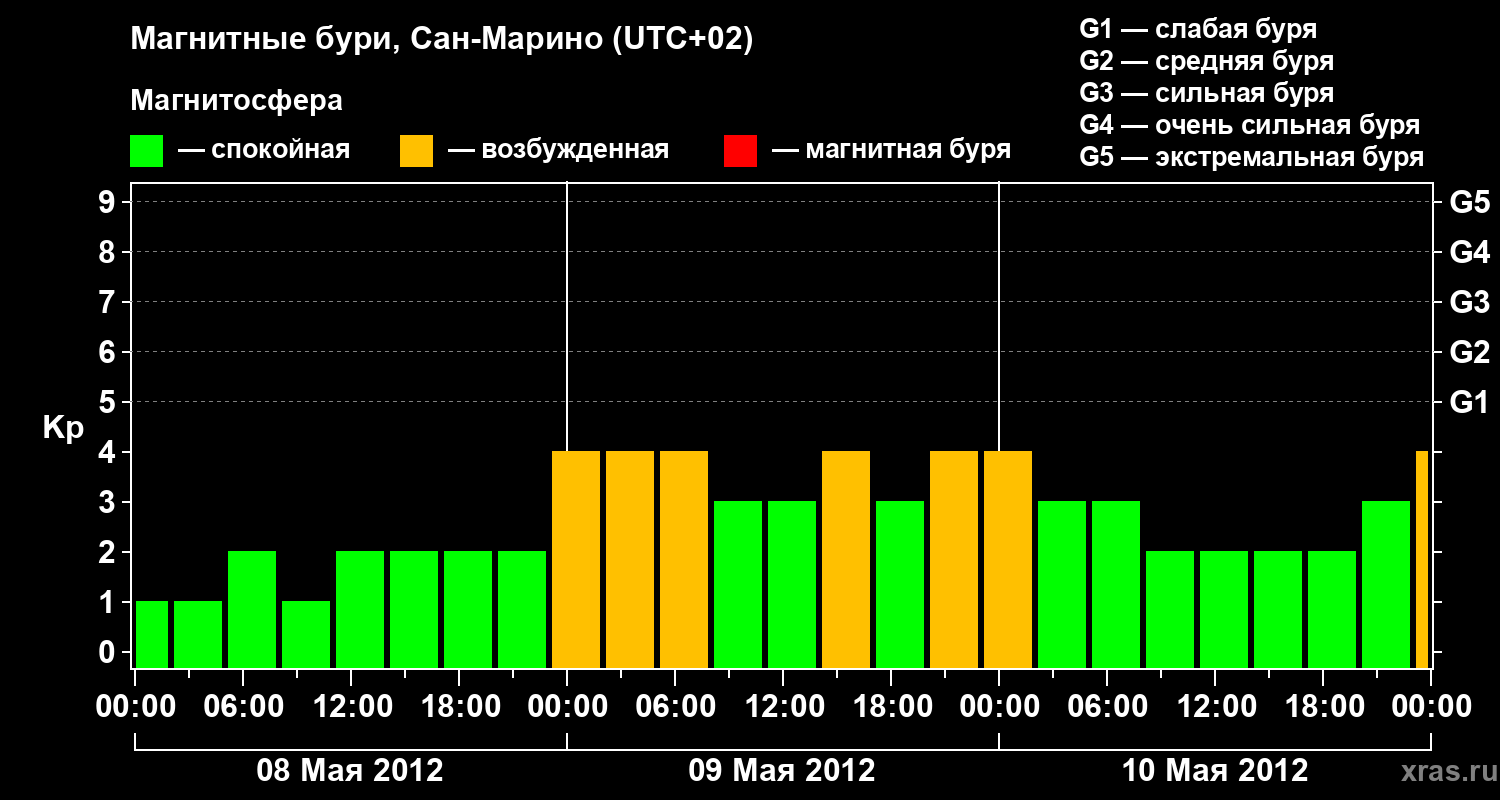This screenshot has width=1500, height=800.
Task: Click the 'G2 — средняя буря' legend line
Action: click(x=1207, y=61)
